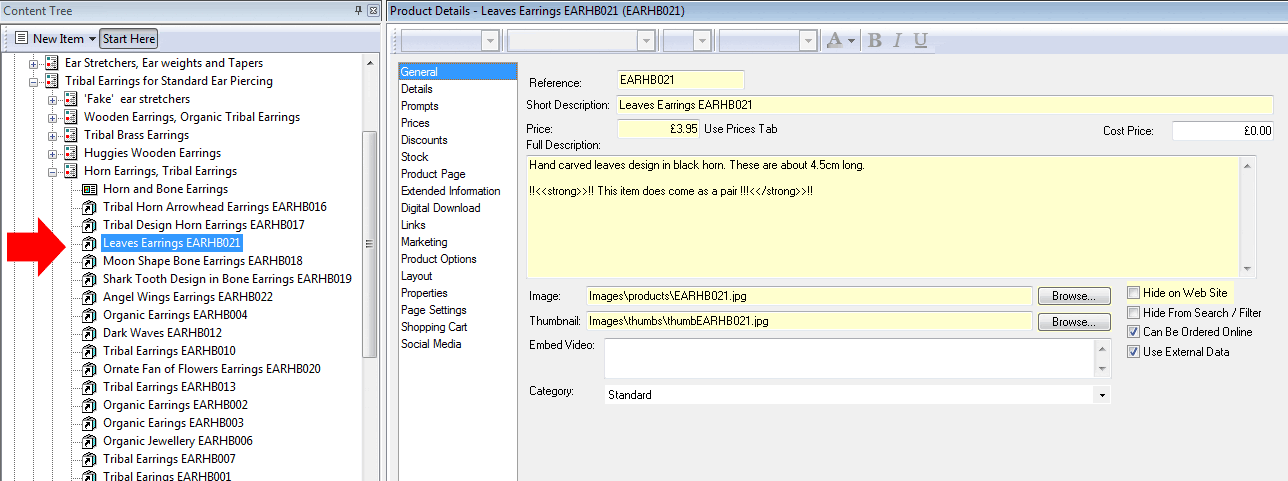
Task: Click the Bold formatting icon
Action: click(875, 40)
